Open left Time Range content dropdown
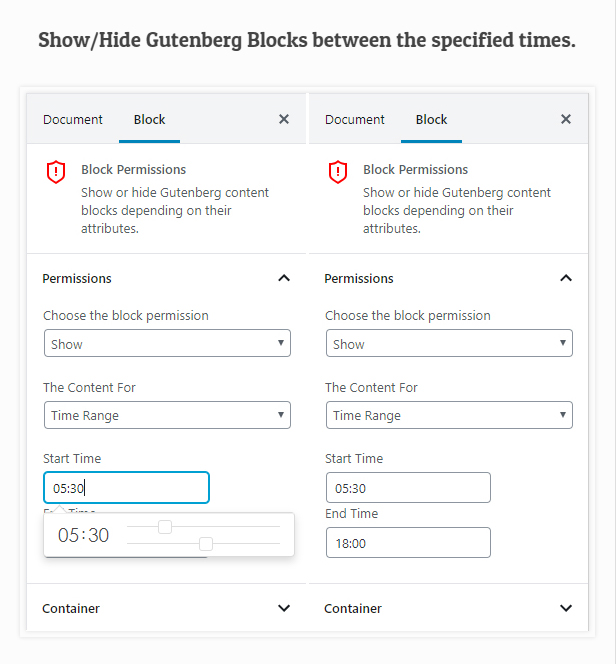Screen dimensions: 616x664 167,416
